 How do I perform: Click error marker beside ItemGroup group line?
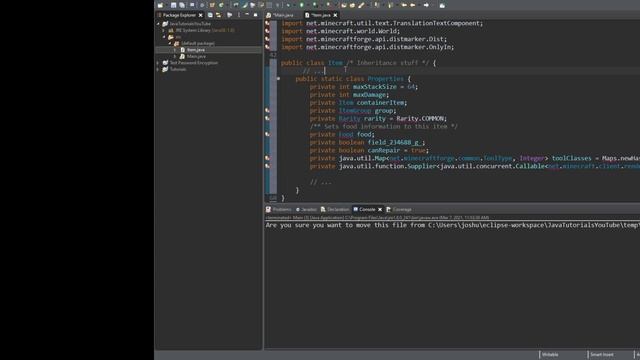(x=267, y=111)
